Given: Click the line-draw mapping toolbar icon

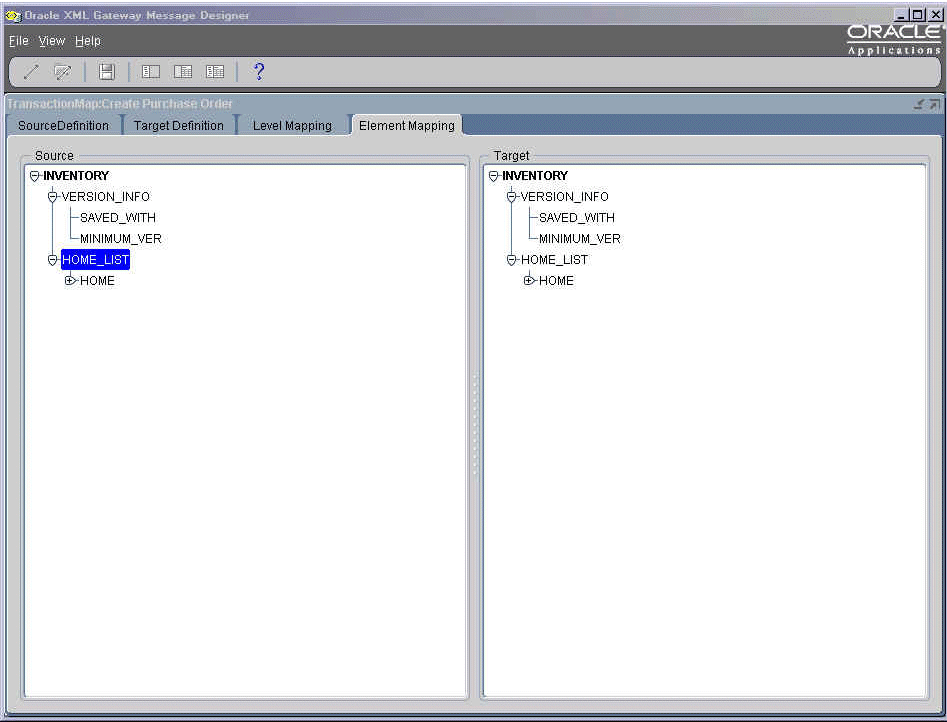Looking at the screenshot, I should coord(31,72).
